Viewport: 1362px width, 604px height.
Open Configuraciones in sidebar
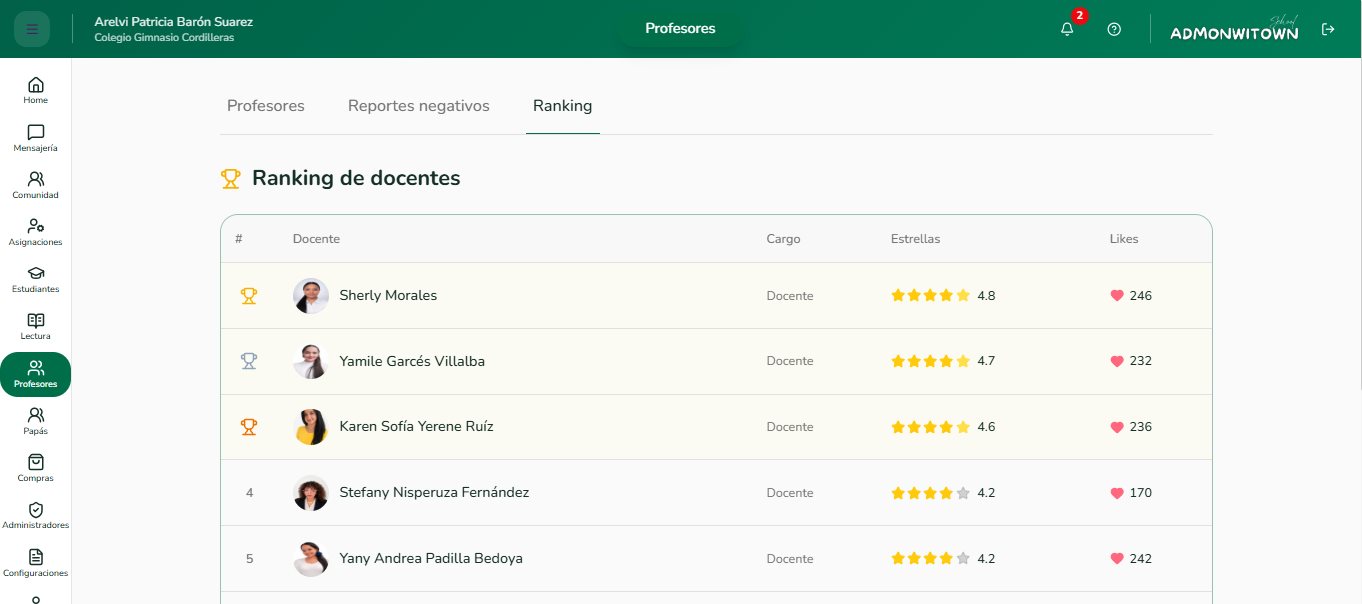[x=36, y=563]
